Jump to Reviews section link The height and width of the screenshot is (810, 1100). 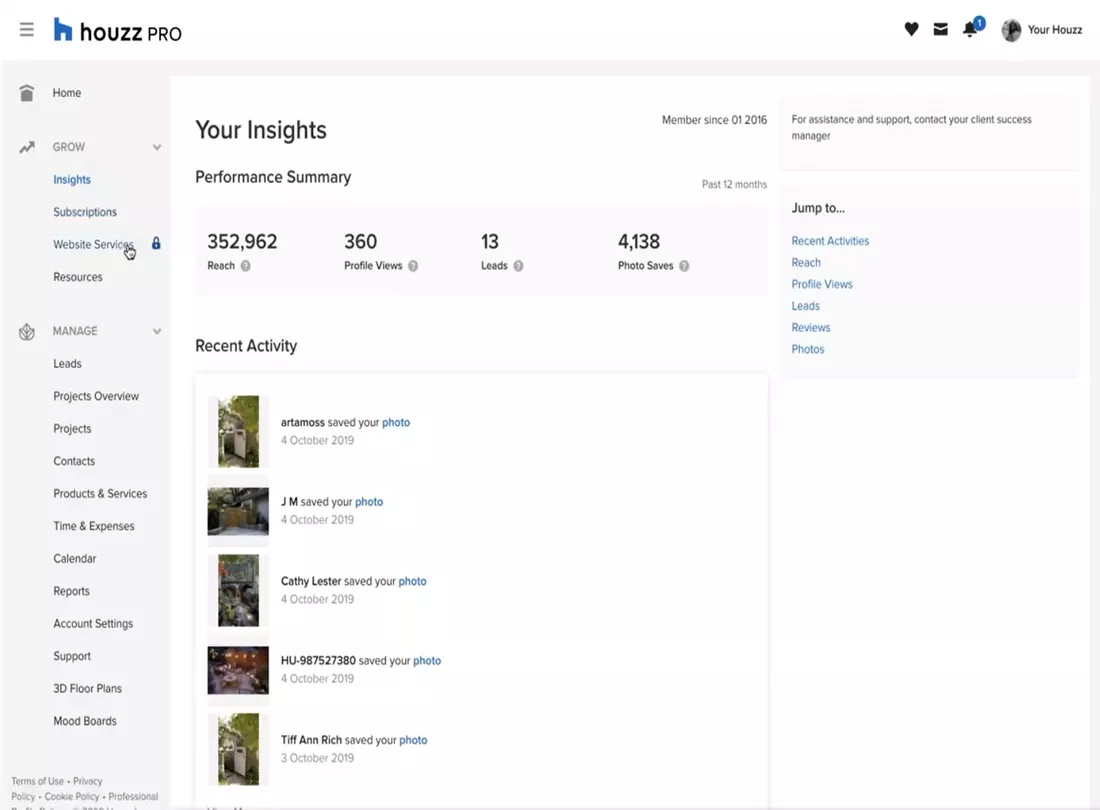click(x=811, y=328)
